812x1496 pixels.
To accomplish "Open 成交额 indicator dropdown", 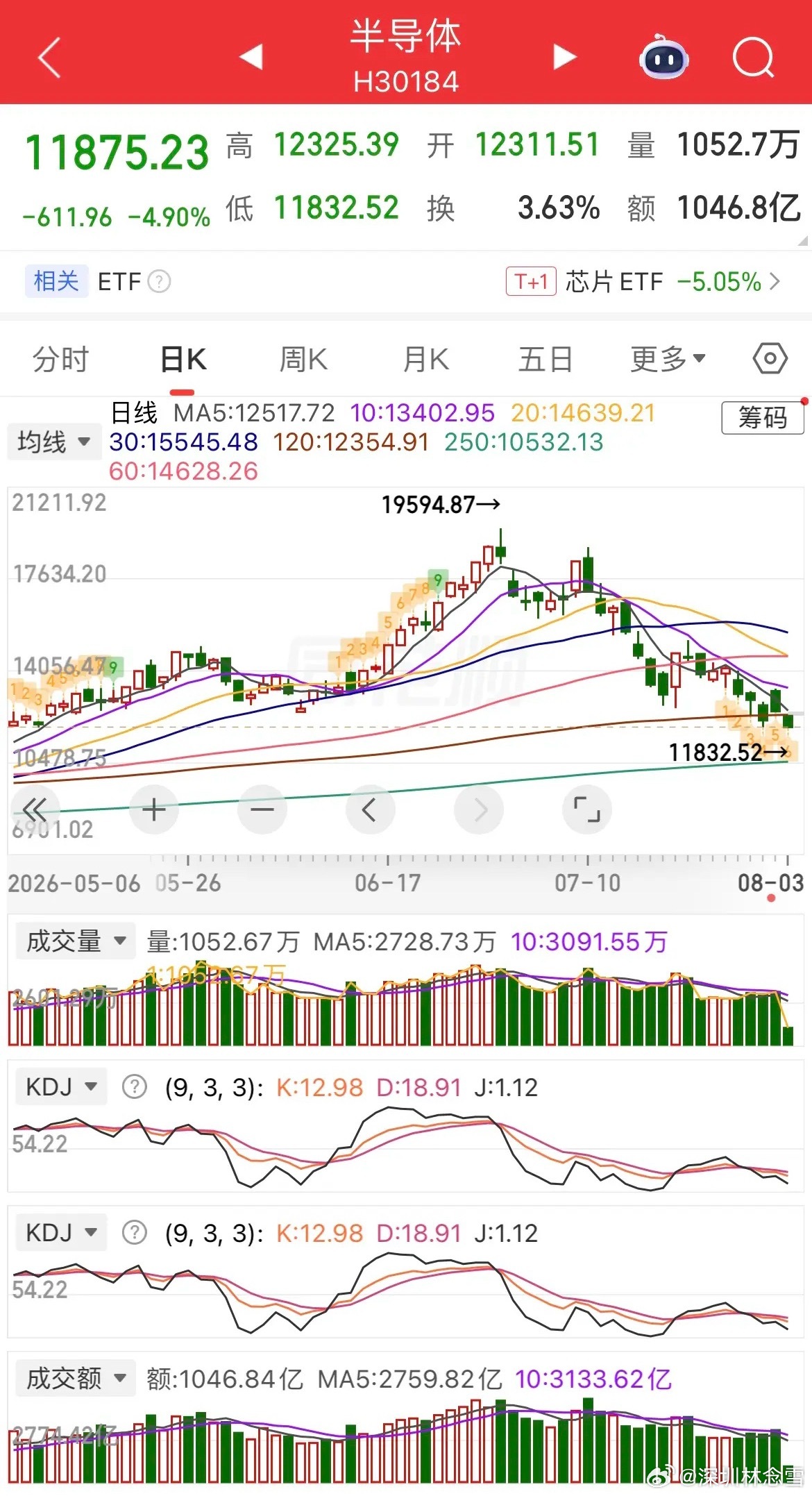I will pyautogui.click(x=76, y=1378).
